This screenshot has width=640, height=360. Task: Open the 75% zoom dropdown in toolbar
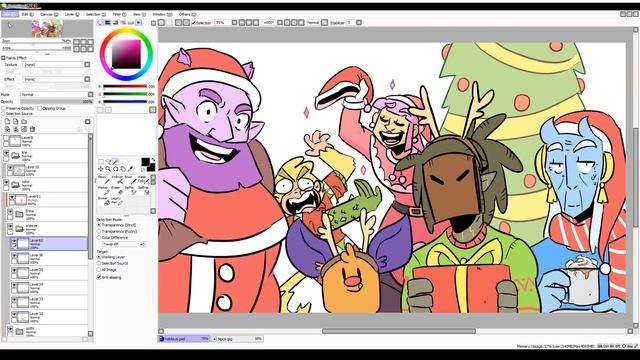click(234, 23)
